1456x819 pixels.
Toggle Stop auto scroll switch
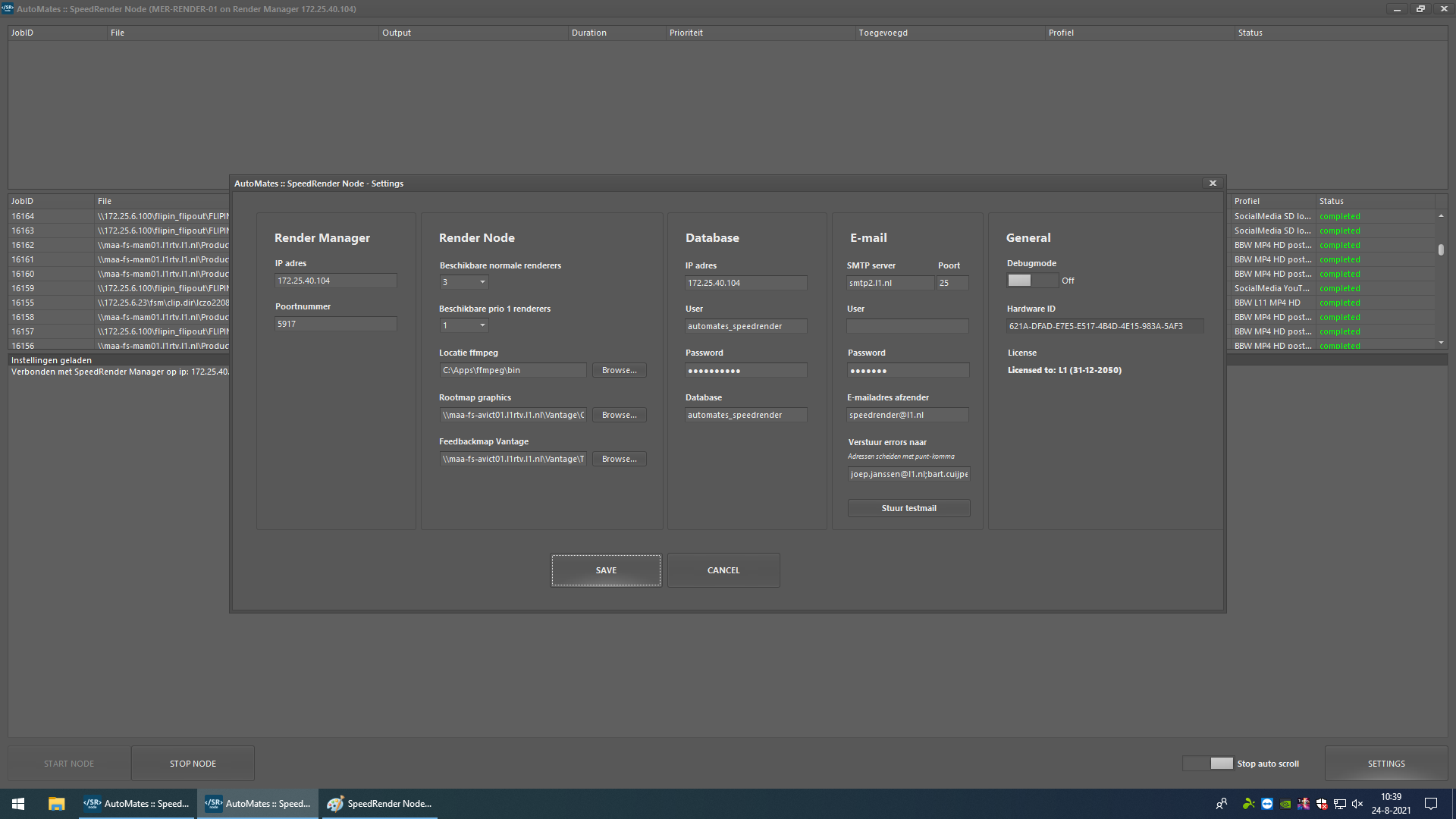[x=1208, y=764]
